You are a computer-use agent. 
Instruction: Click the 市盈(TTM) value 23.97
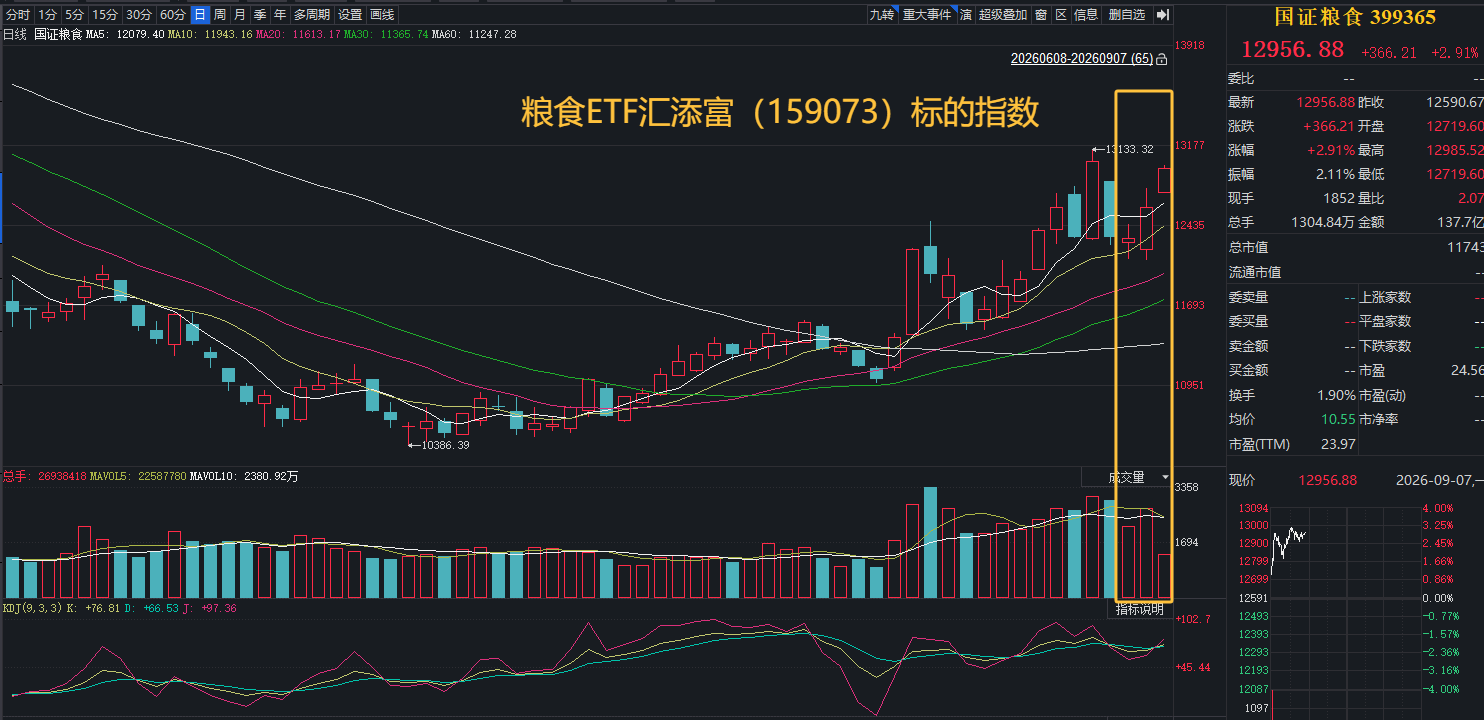pyautogui.click(x=1338, y=444)
